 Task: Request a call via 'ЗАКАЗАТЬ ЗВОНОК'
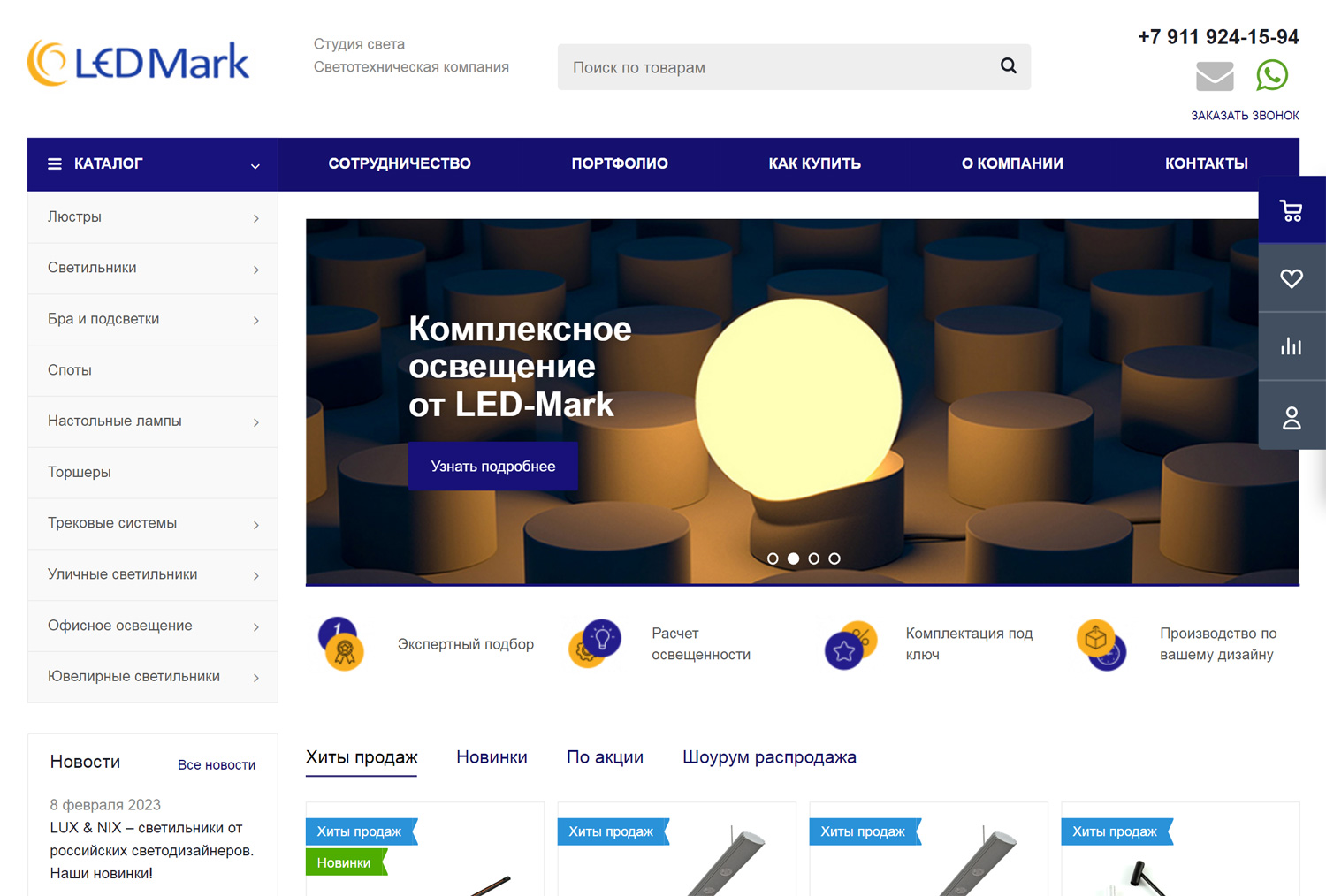pos(1246,115)
